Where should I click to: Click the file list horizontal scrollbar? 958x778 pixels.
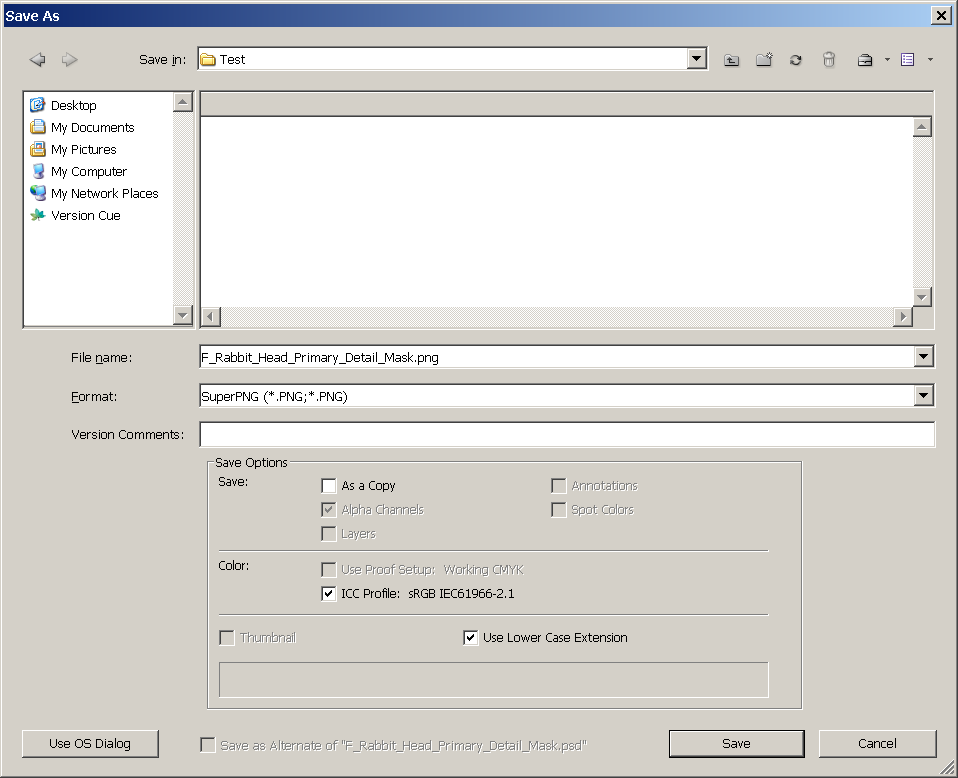[x=556, y=317]
